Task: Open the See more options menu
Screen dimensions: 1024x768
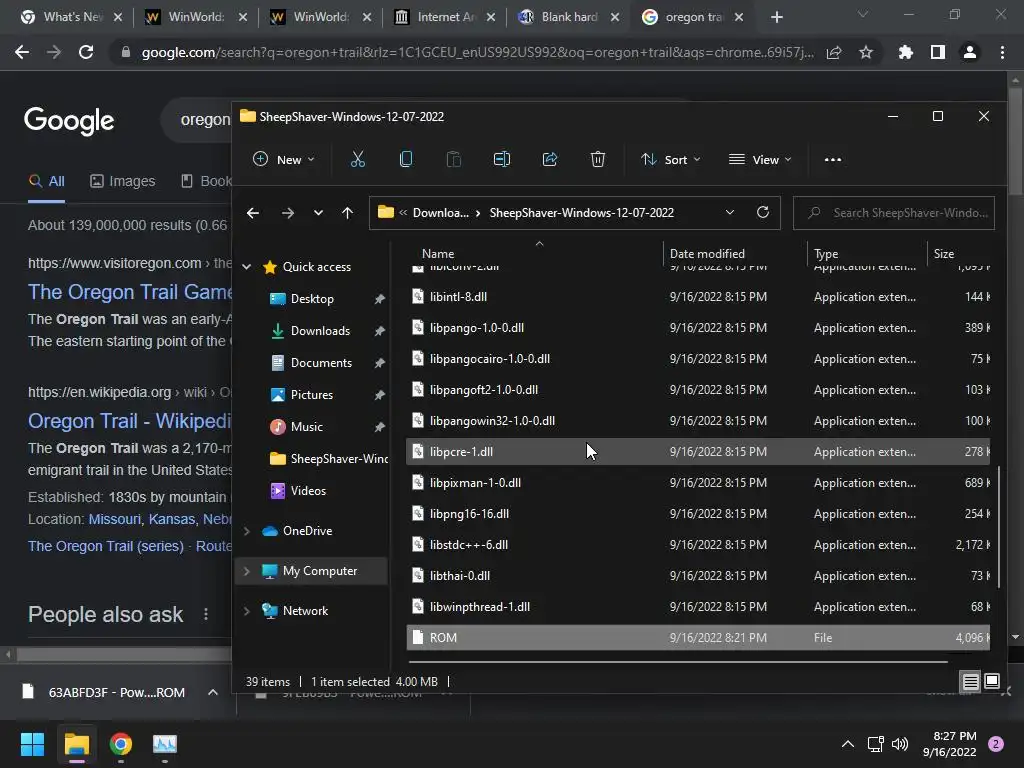Action: point(832,159)
